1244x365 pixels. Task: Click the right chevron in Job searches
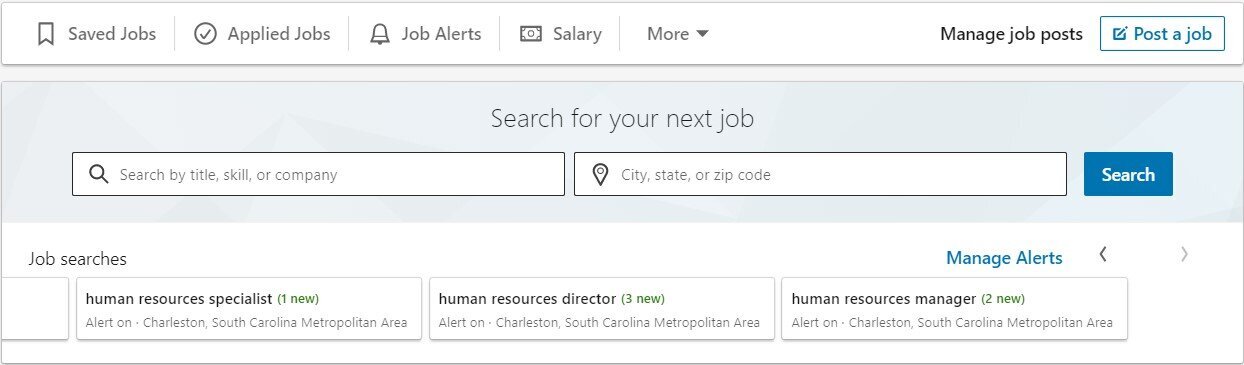[1185, 255]
